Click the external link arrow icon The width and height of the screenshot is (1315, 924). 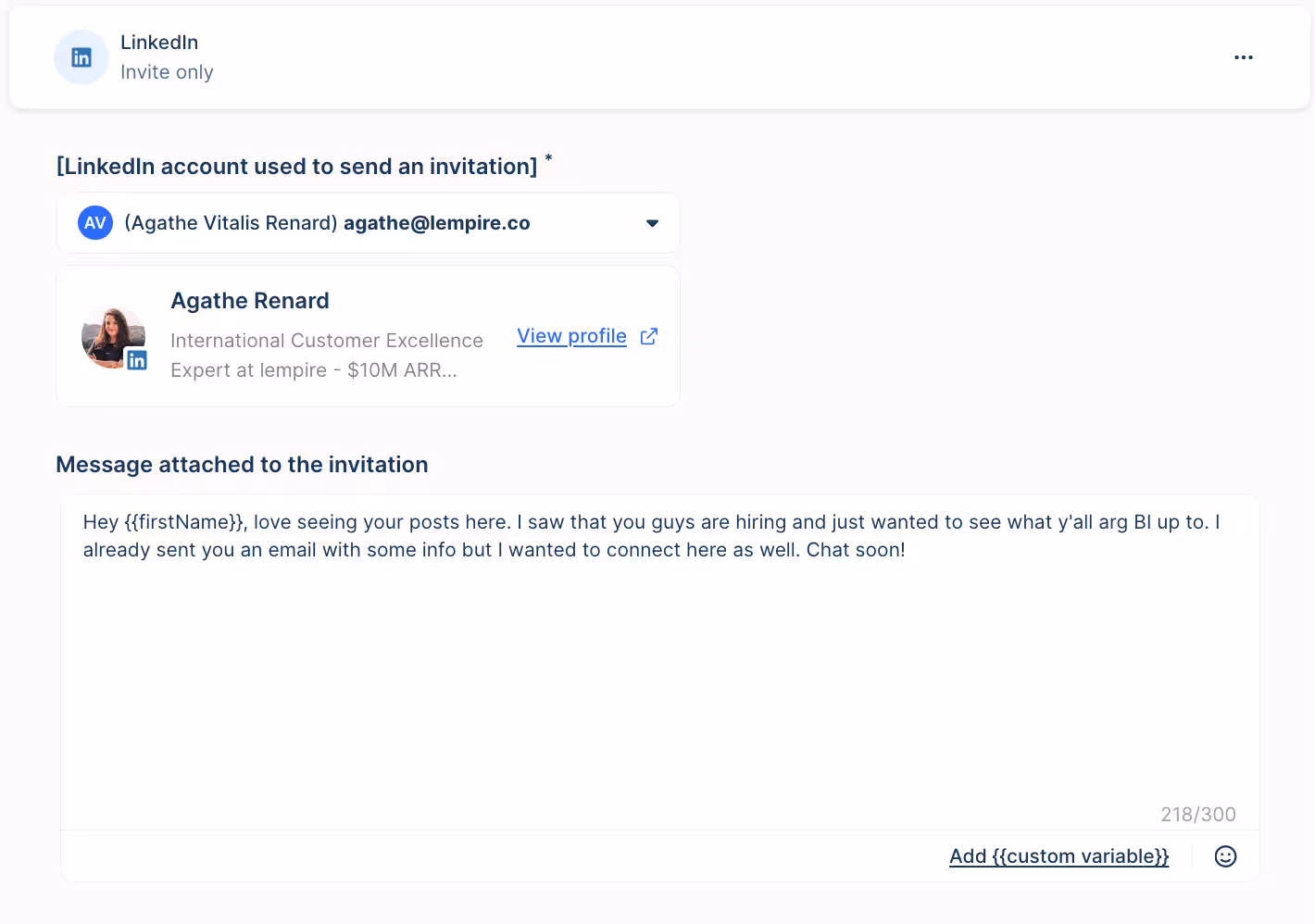pos(649,336)
